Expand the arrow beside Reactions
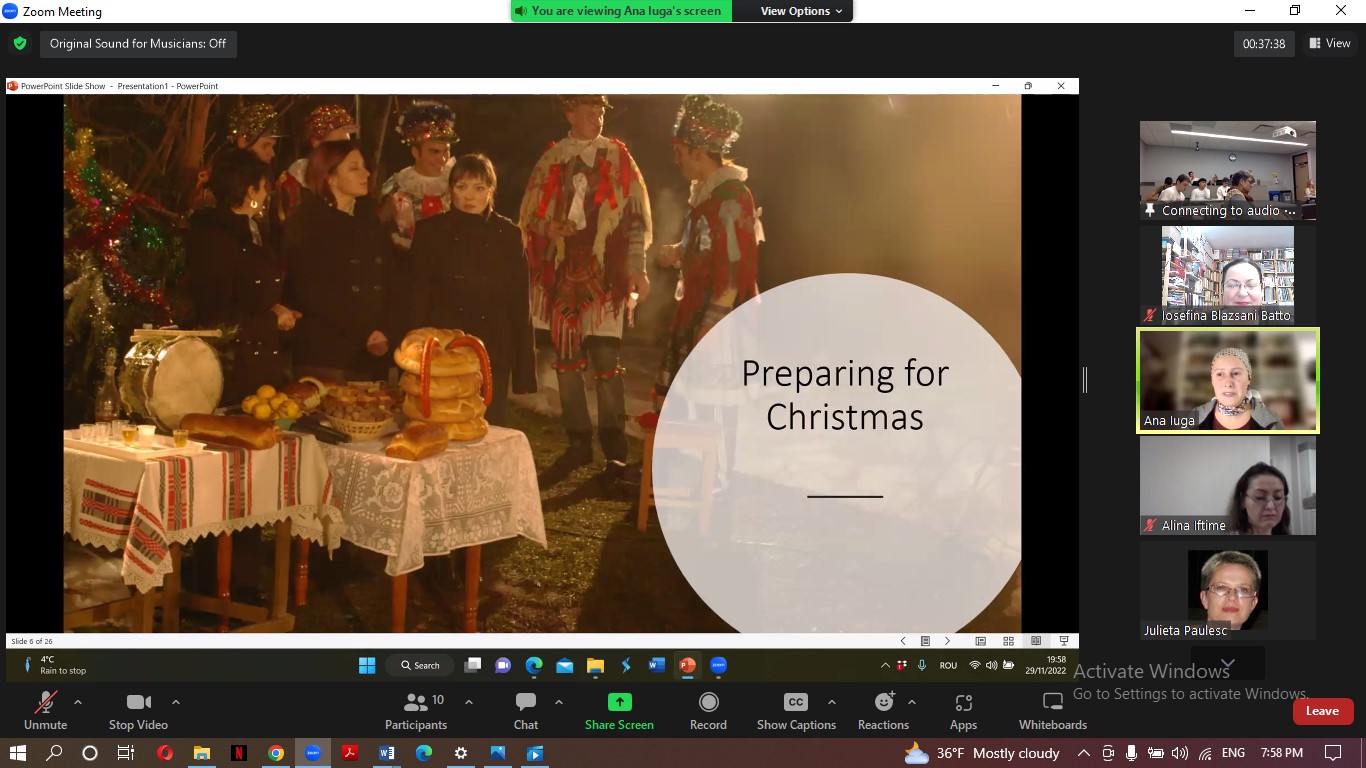This screenshot has width=1366, height=768. click(912, 702)
